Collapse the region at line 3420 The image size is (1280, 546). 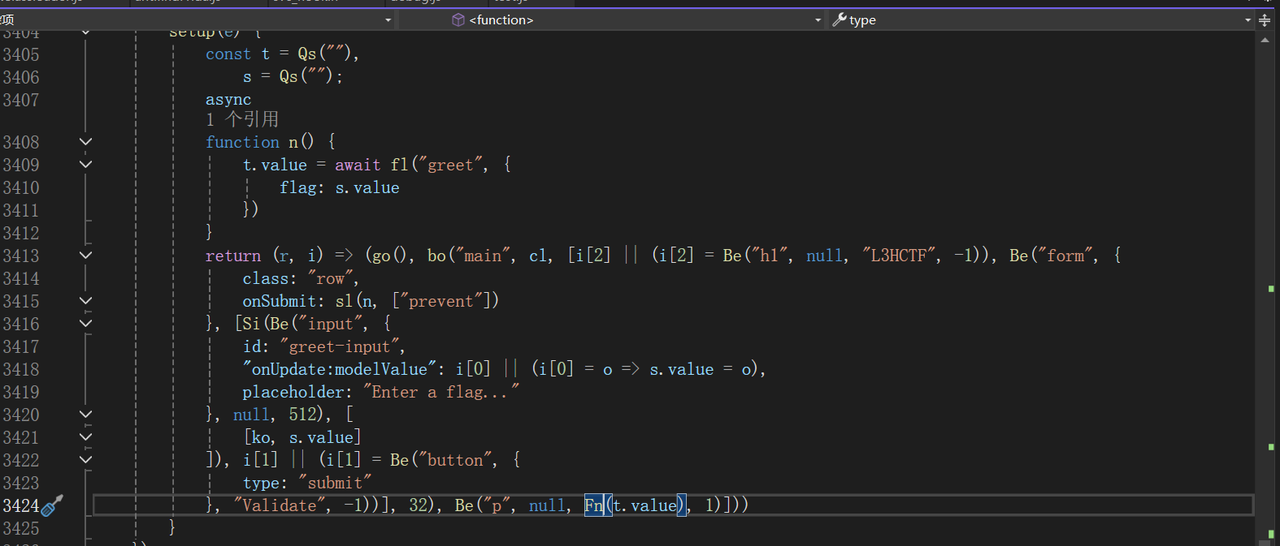tap(86, 415)
